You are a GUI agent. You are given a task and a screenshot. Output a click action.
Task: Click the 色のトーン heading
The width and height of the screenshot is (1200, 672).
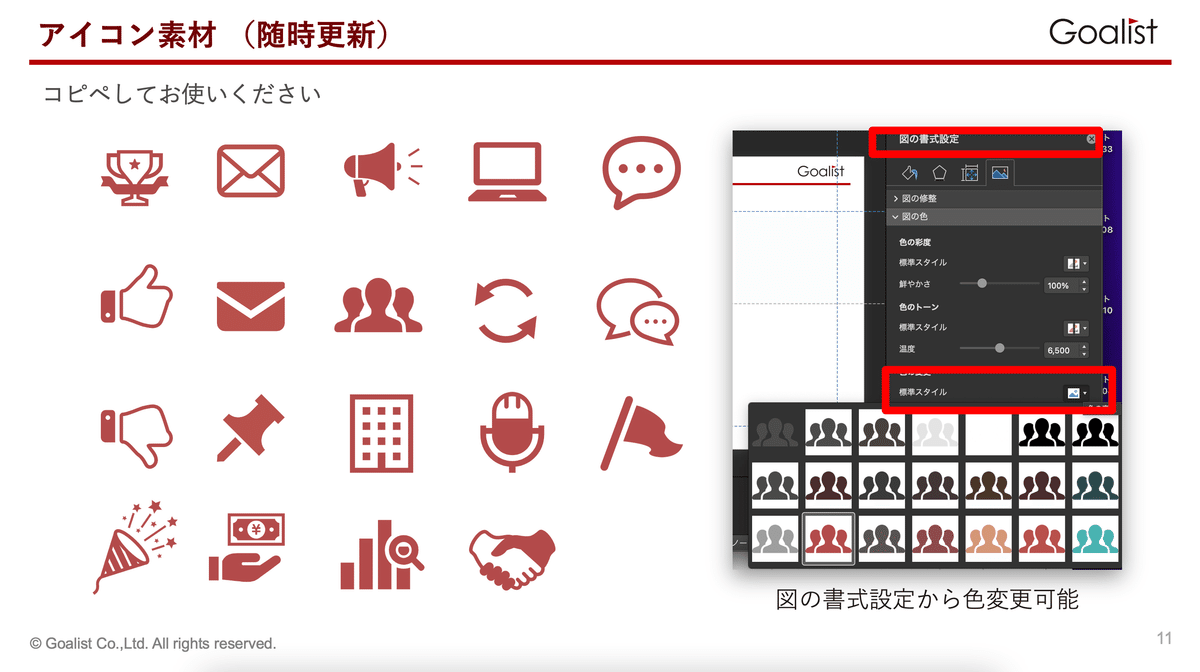tap(918, 307)
